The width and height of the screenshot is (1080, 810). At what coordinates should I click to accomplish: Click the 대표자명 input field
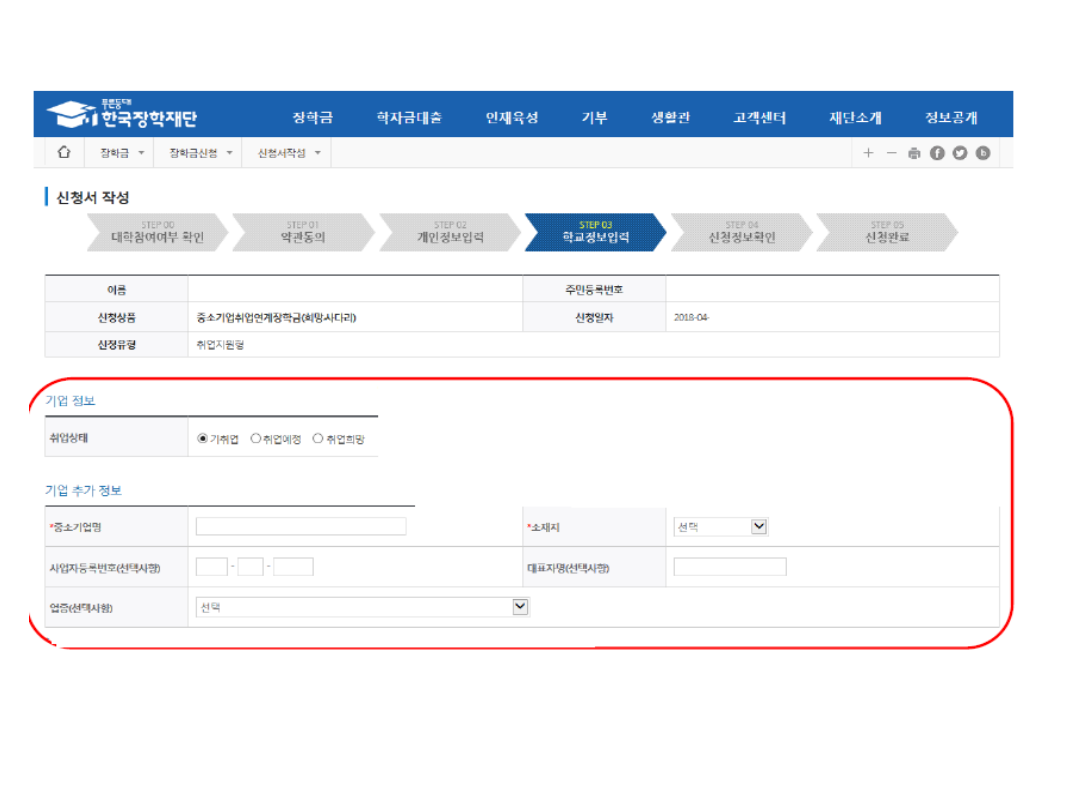point(730,567)
